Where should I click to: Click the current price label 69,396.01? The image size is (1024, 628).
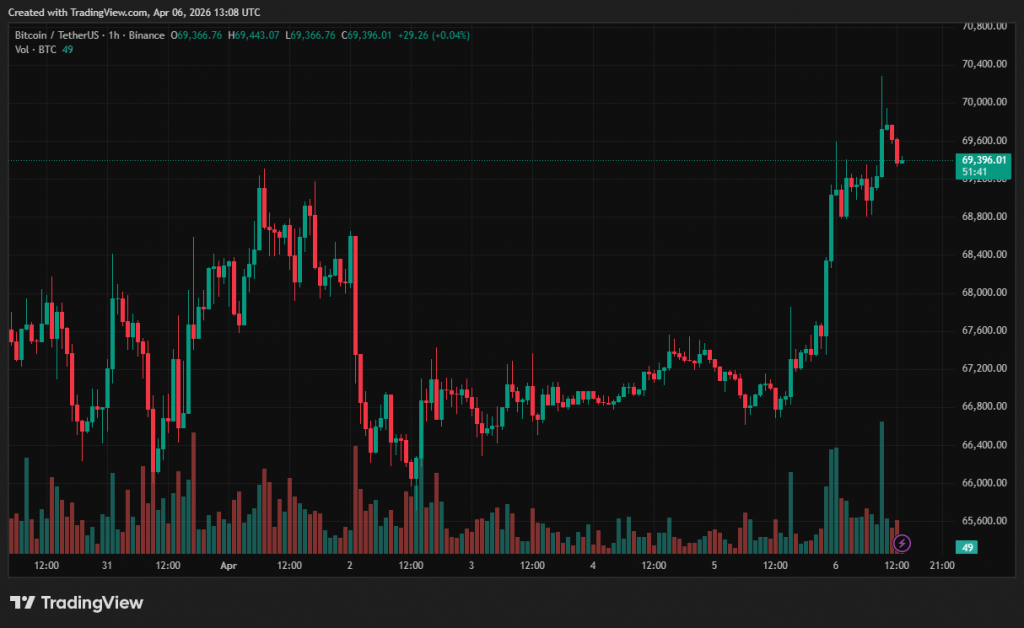point(984,160)
